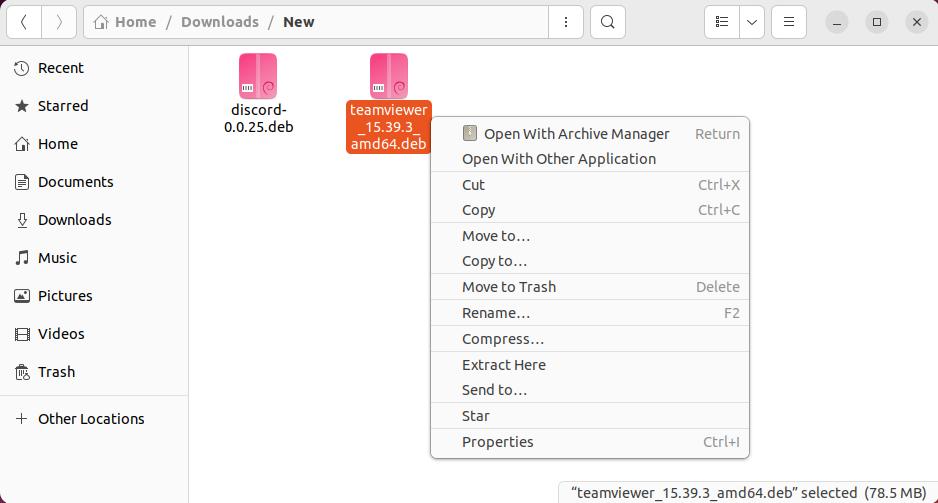Select the teamviewer deb package icon
The image size is (938, 503).
(389, 76)
